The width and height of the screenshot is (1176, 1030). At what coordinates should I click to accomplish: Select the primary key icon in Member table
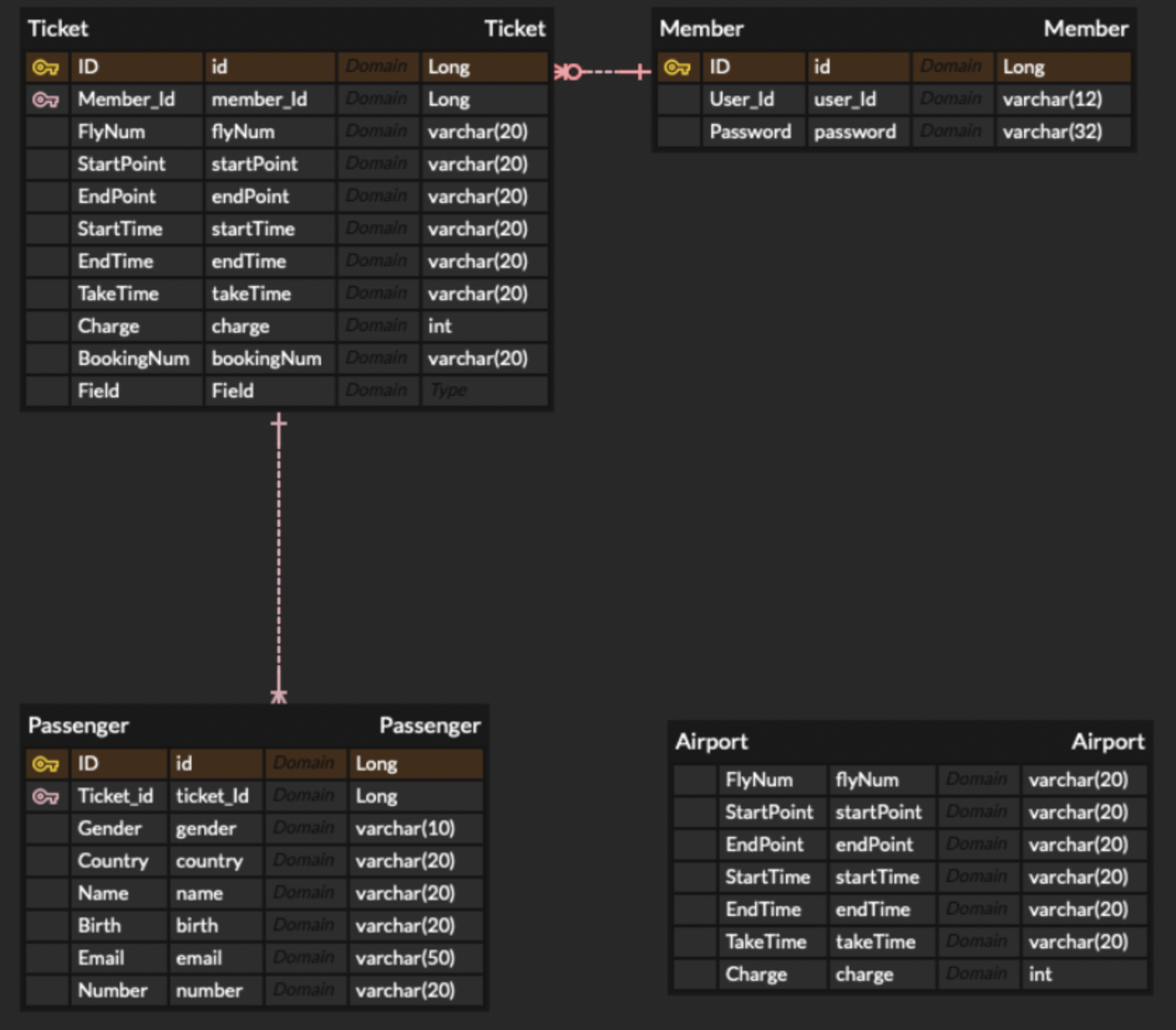[678, 67]
